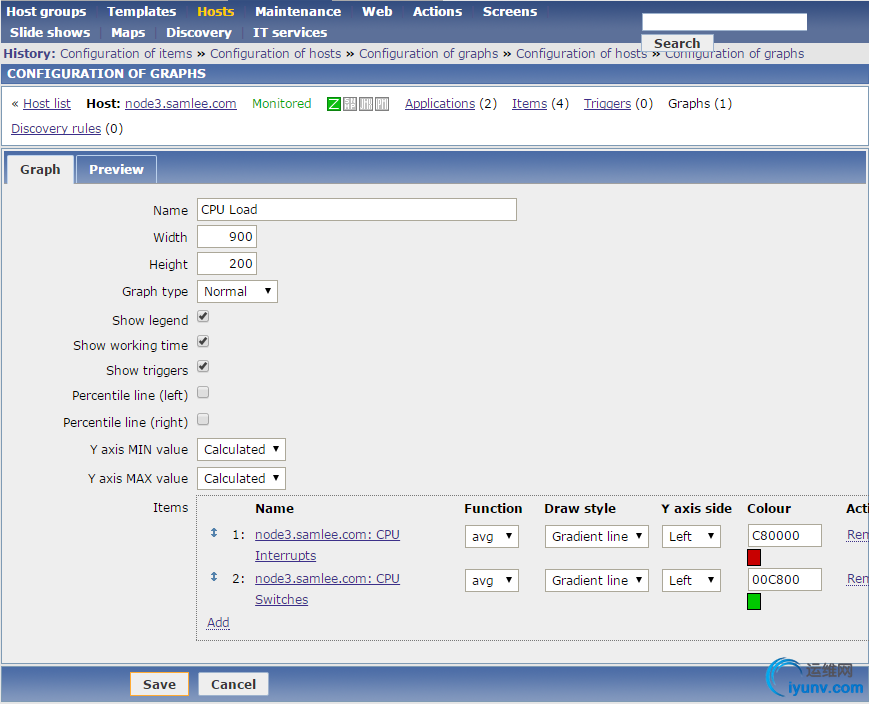Click the IPMI availability icon
This screenshot has width=869, height=704.
382,104
